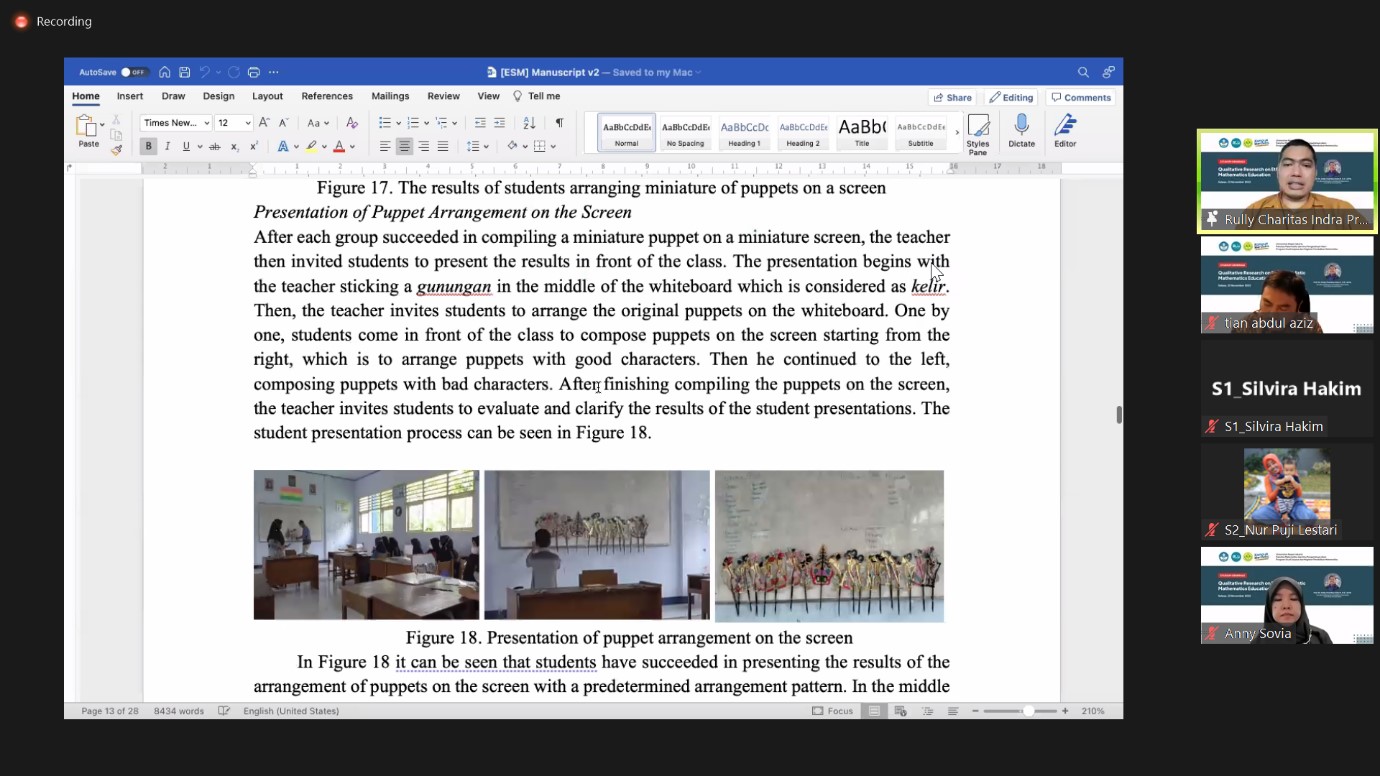This screenshot has width=1380, height=776.
Task: Open Page 13 of 28 indicator
Action: tap(110, 711)
